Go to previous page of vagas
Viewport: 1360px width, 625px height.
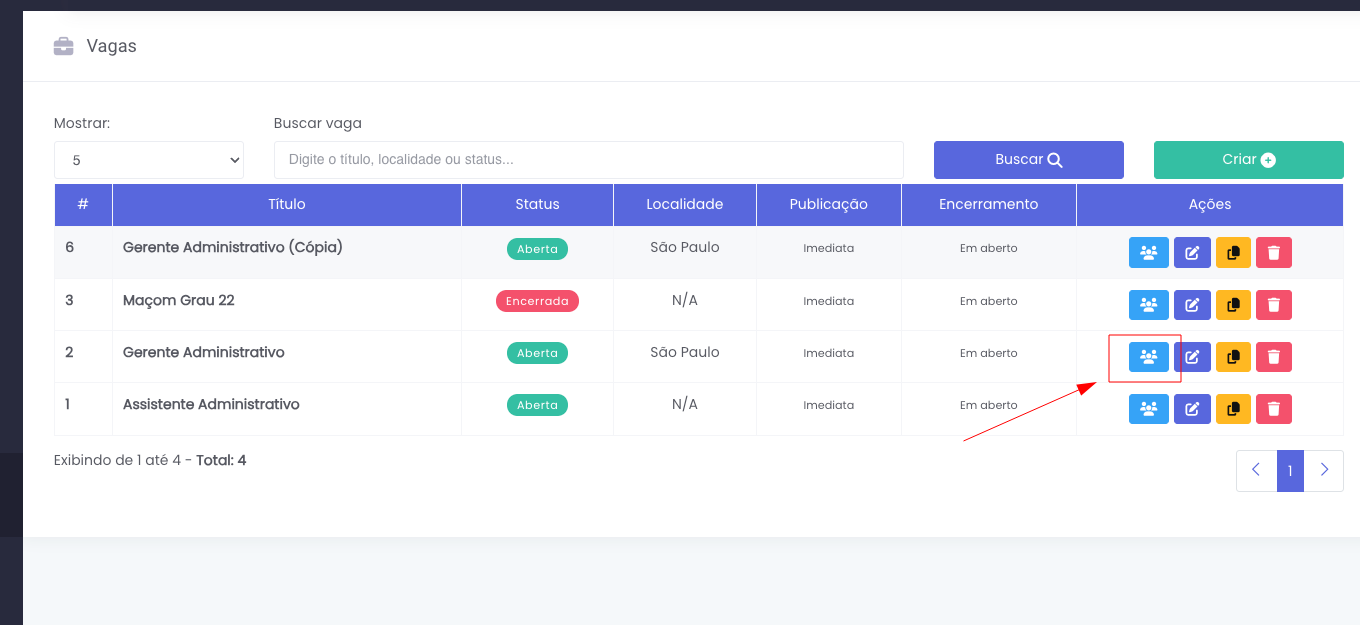(1257, 470)
